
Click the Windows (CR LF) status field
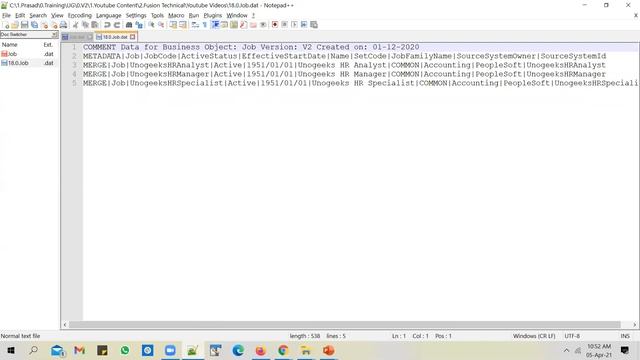click(534, 336)
